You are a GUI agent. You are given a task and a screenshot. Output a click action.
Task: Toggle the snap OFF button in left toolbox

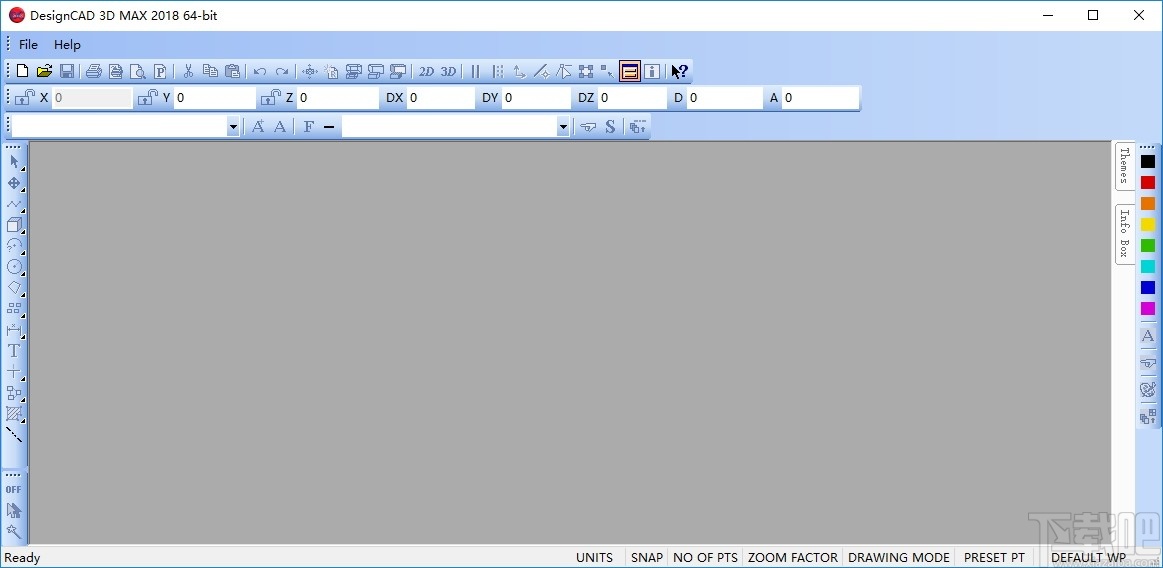[13, 489]
